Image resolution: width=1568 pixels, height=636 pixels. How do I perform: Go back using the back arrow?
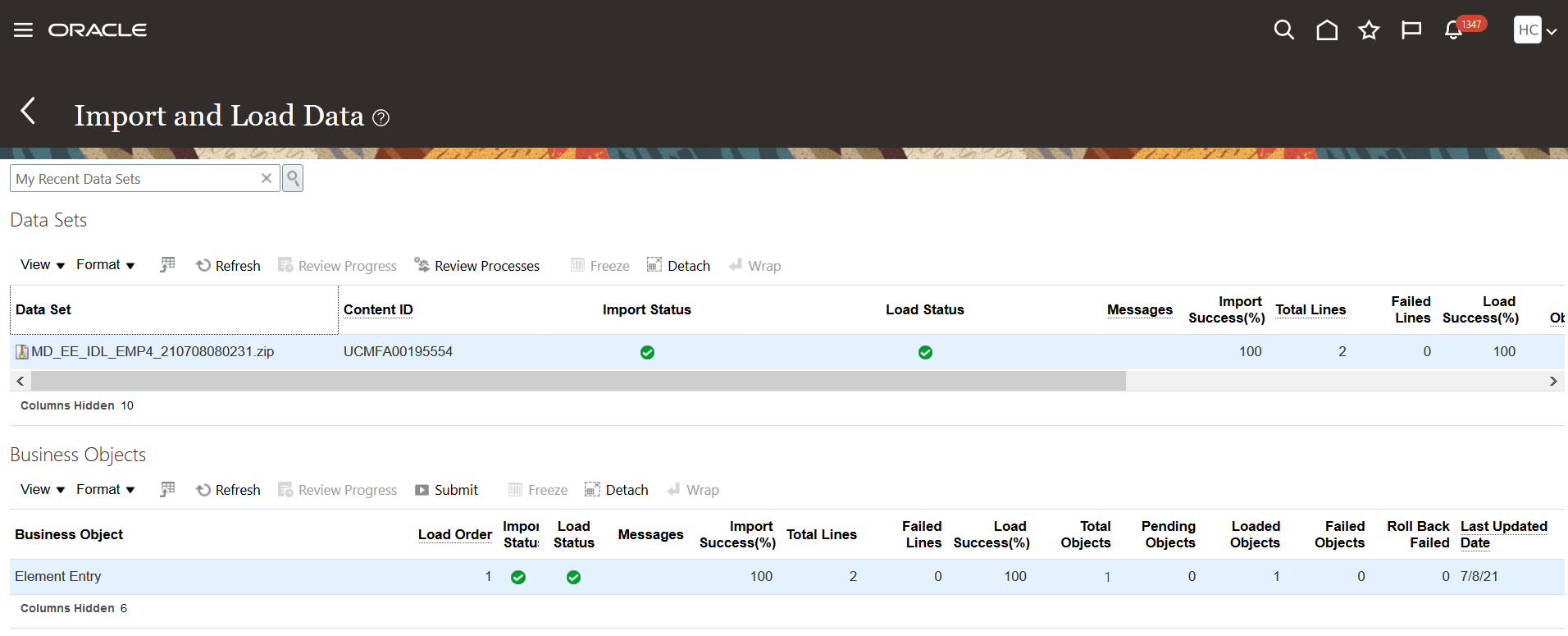(x=28, y=110)
